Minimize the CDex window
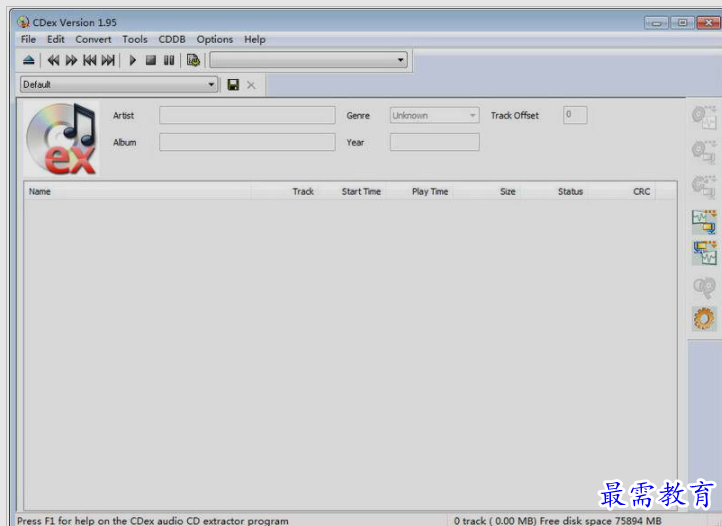Viewport: 722px width, 526px height. tap(656, 23)
